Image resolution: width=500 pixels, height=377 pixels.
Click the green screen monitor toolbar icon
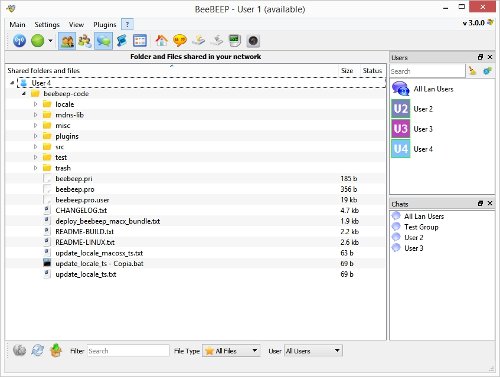(235, 41)
